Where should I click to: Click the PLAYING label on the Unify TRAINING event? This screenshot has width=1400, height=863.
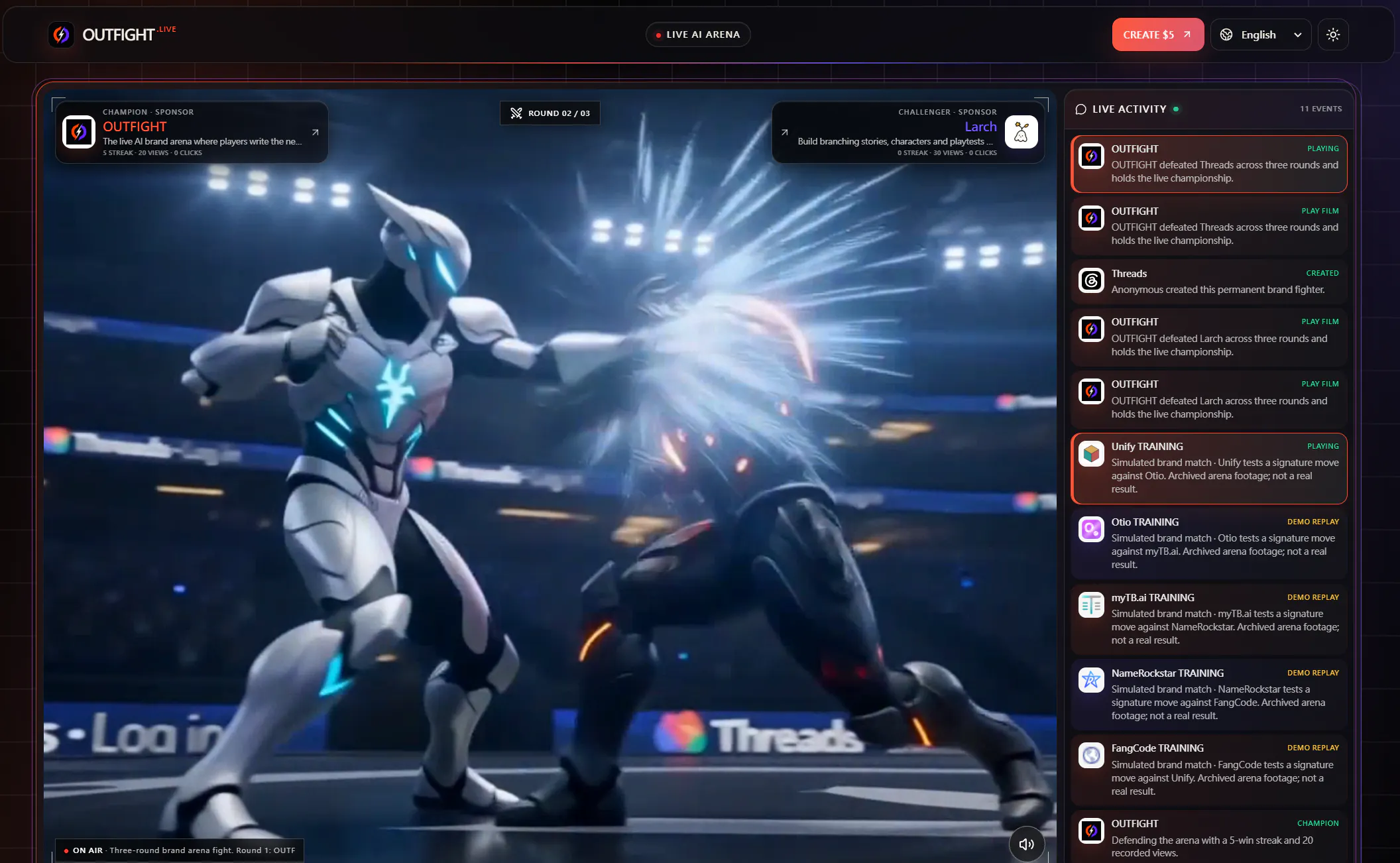1323,446
